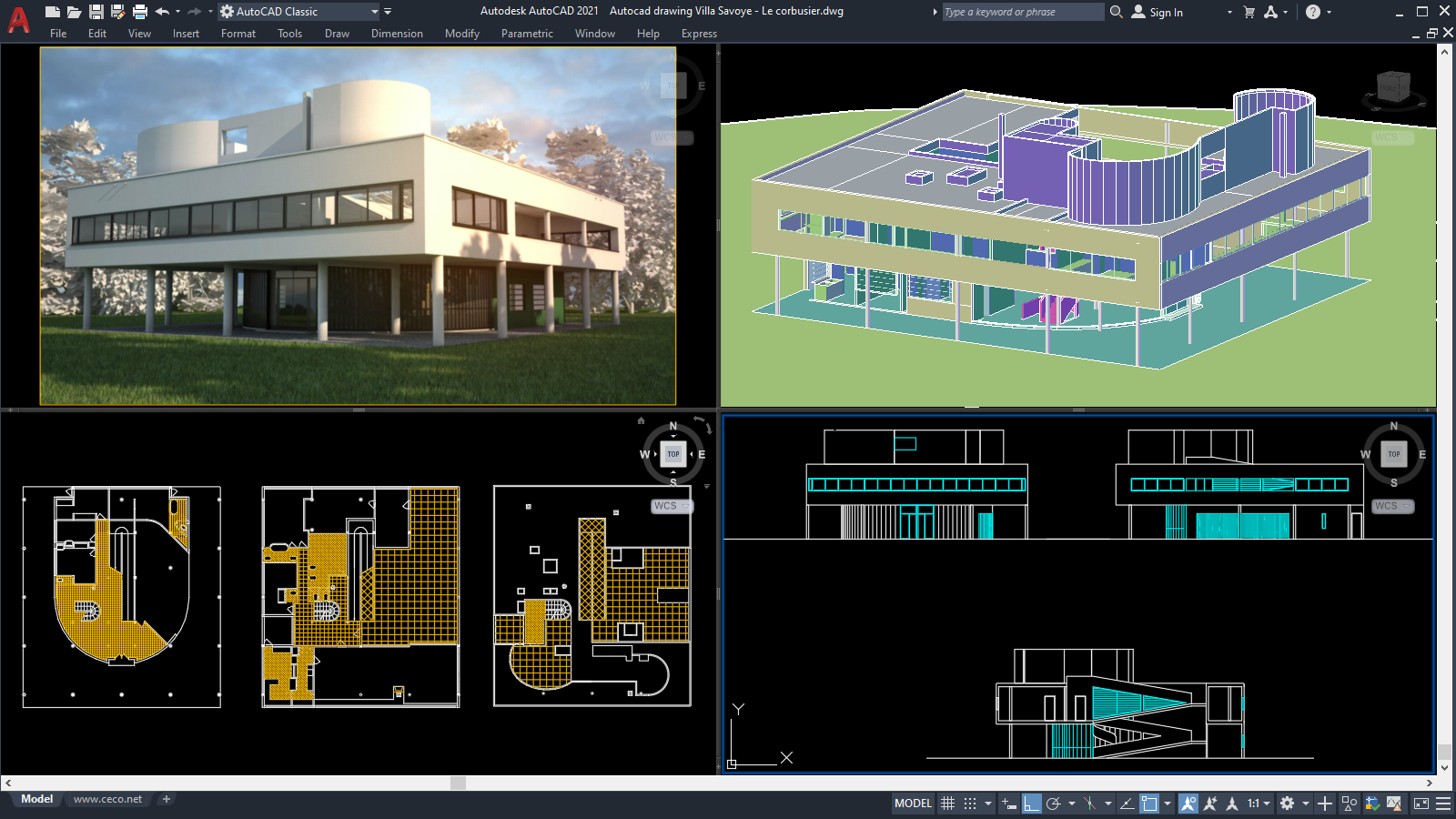Click the annotation monitor plus icon
The height and width of the screenshot is (819, 1456).
[1325, 804]
